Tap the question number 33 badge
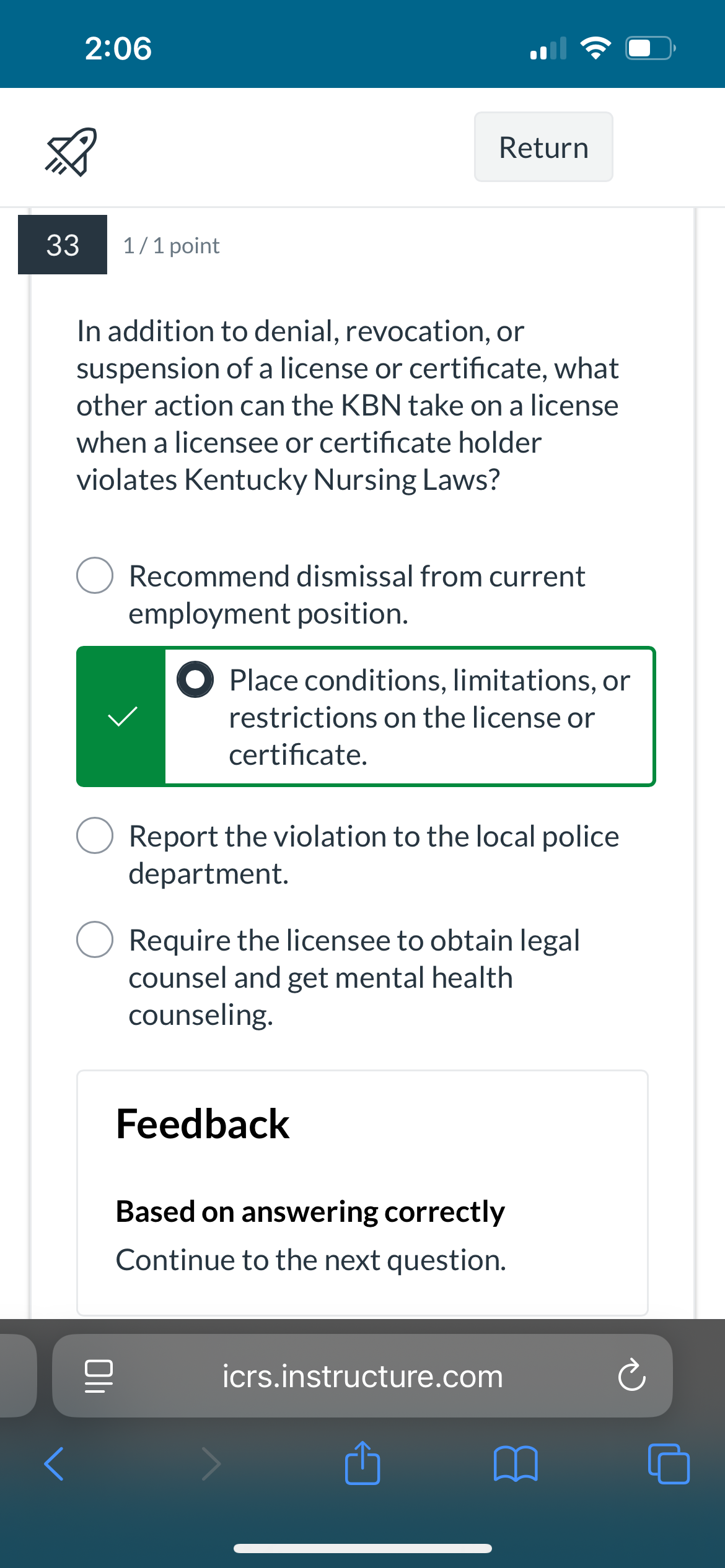 (x=63, y=245)
